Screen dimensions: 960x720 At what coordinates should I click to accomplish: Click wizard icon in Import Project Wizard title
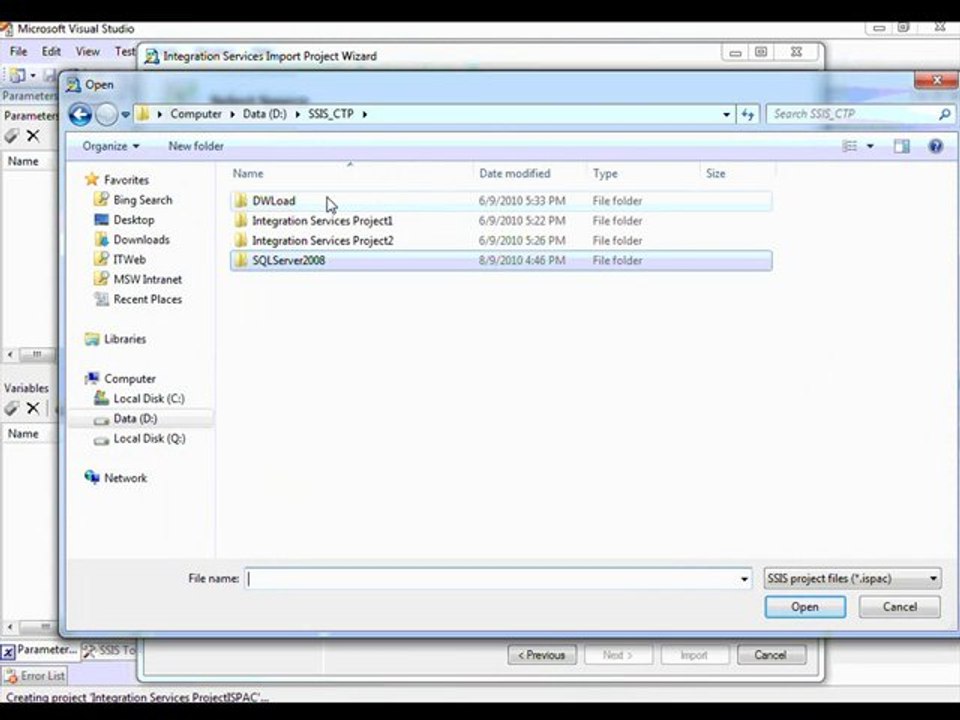[x=151, y=56]
